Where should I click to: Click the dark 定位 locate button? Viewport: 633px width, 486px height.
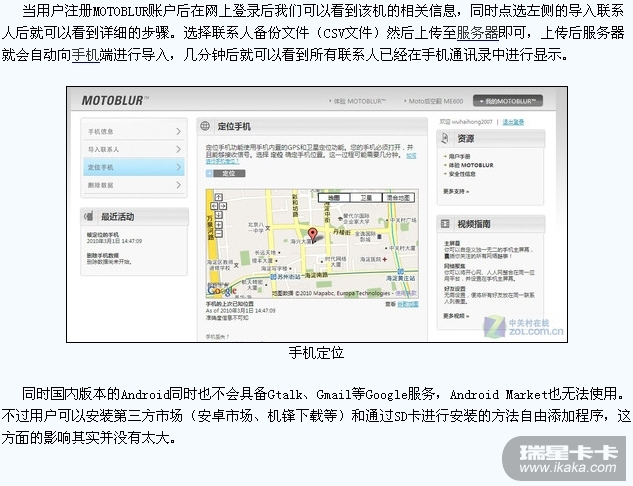coord(229,174)
